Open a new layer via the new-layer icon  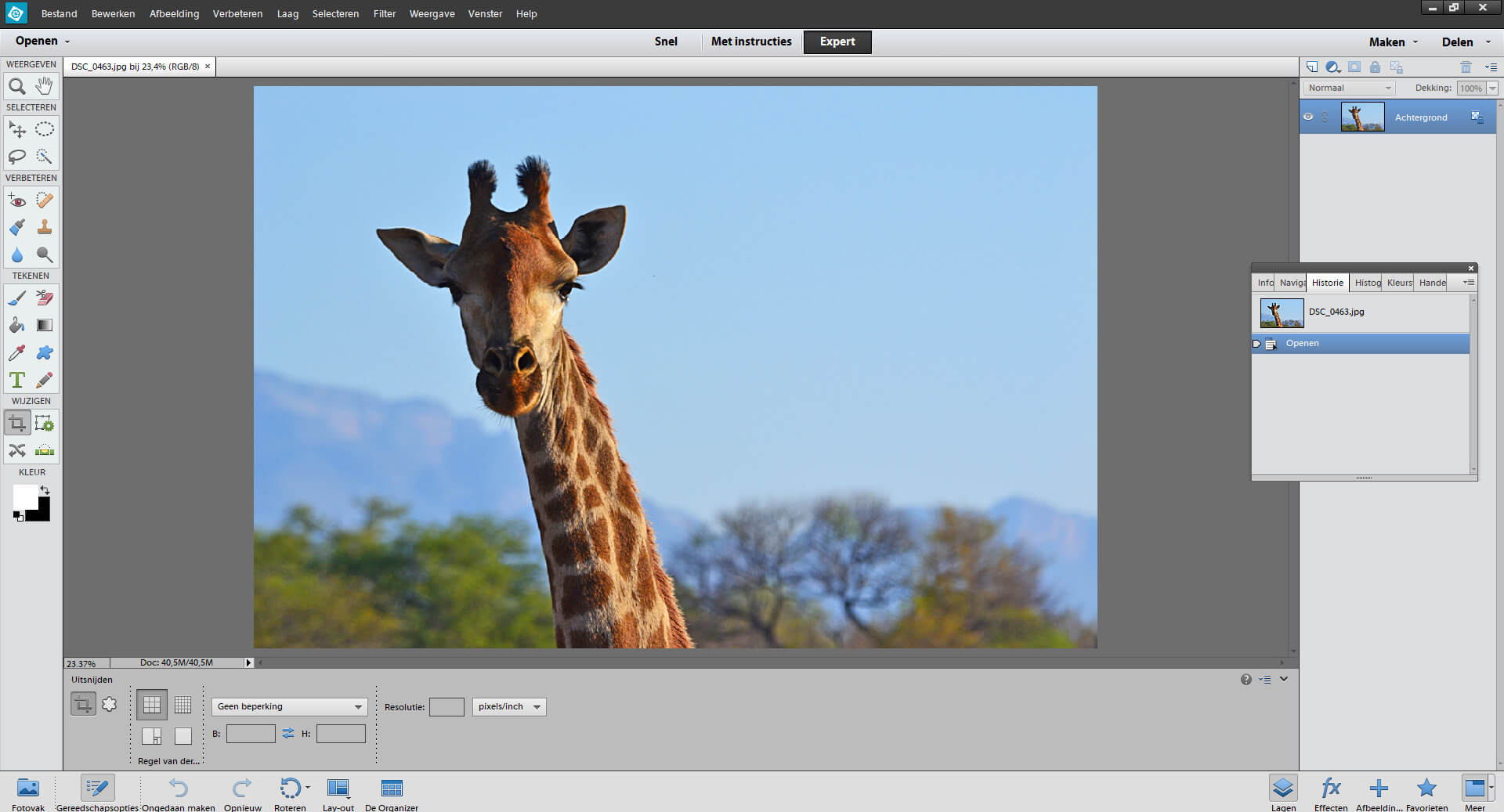click(x=1314, y=67)
